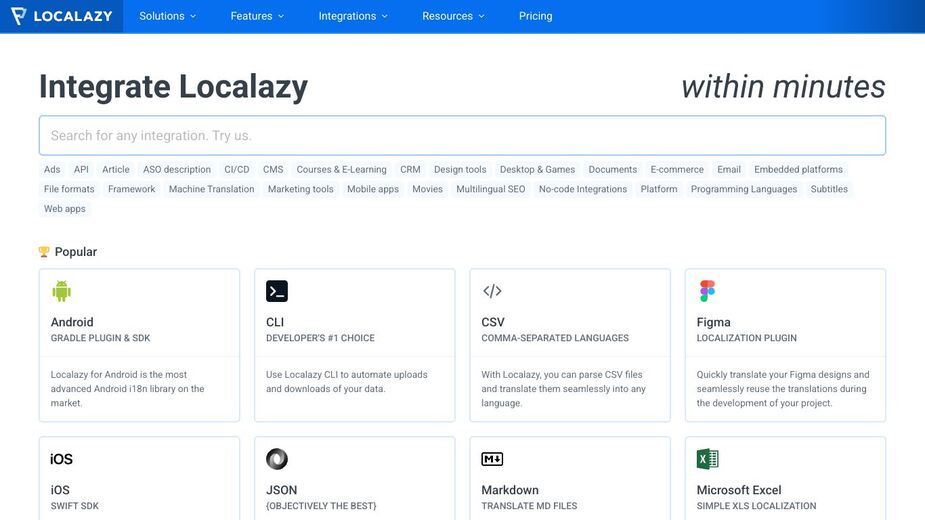This screenshot has height=520, width=925.
Task: Filter by Platform tag
Action: (659, 189)
